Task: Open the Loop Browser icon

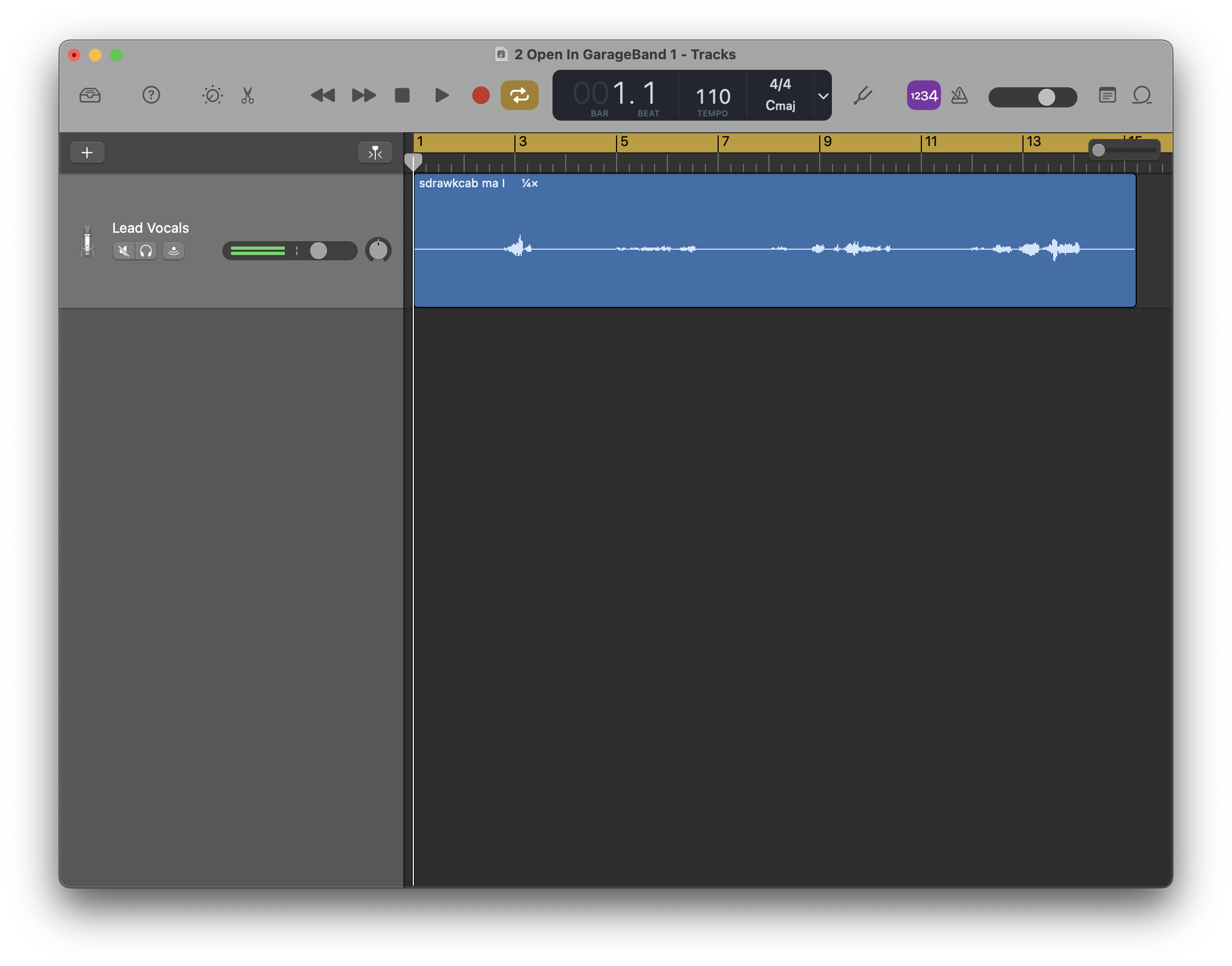Action: coord(1142,95)
